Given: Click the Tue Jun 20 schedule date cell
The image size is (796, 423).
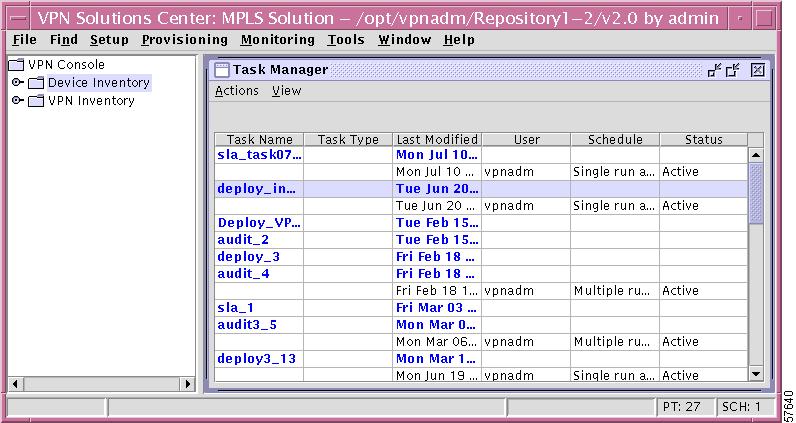Looking at the screenshot, I should [x=437, y=206].
